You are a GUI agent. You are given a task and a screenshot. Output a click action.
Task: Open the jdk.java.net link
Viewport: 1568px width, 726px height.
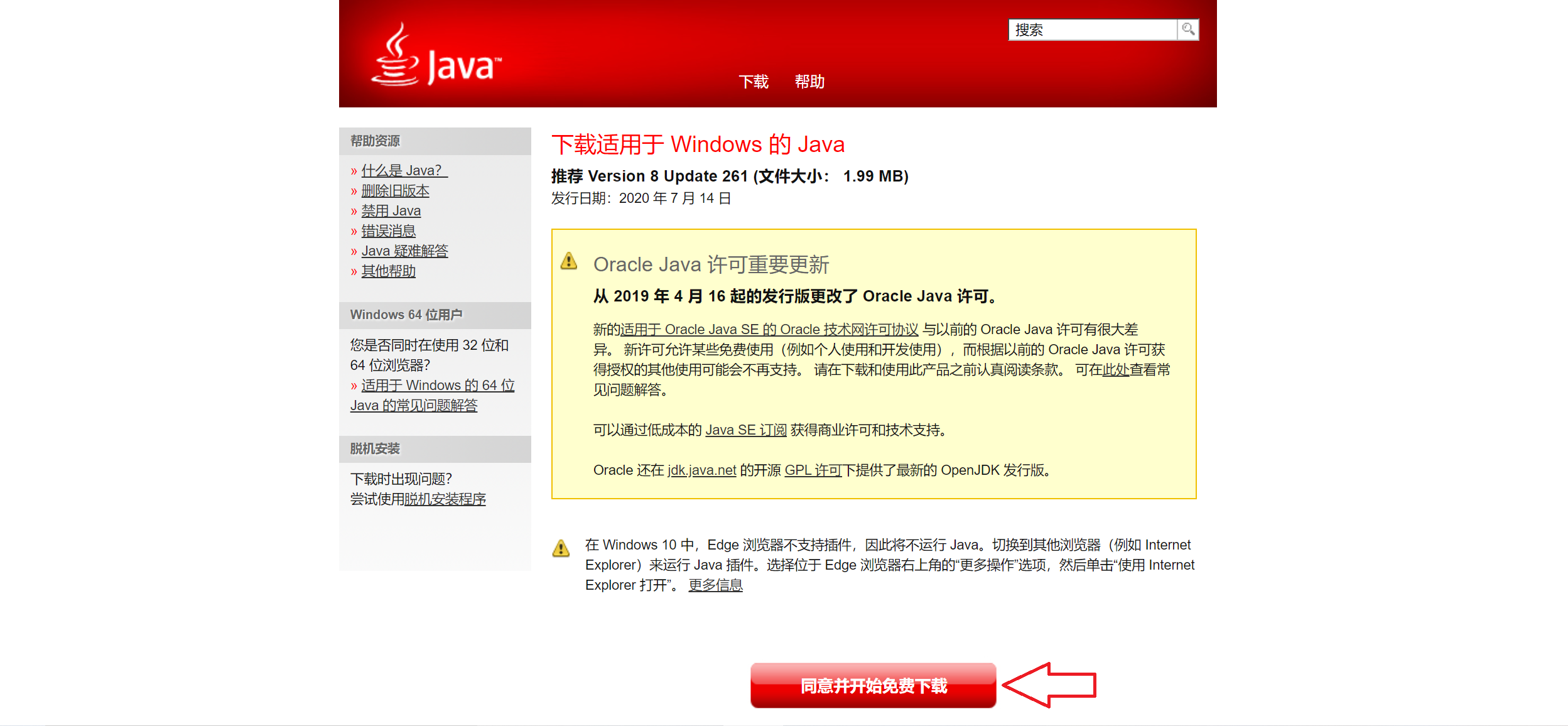tap(701, 470)
